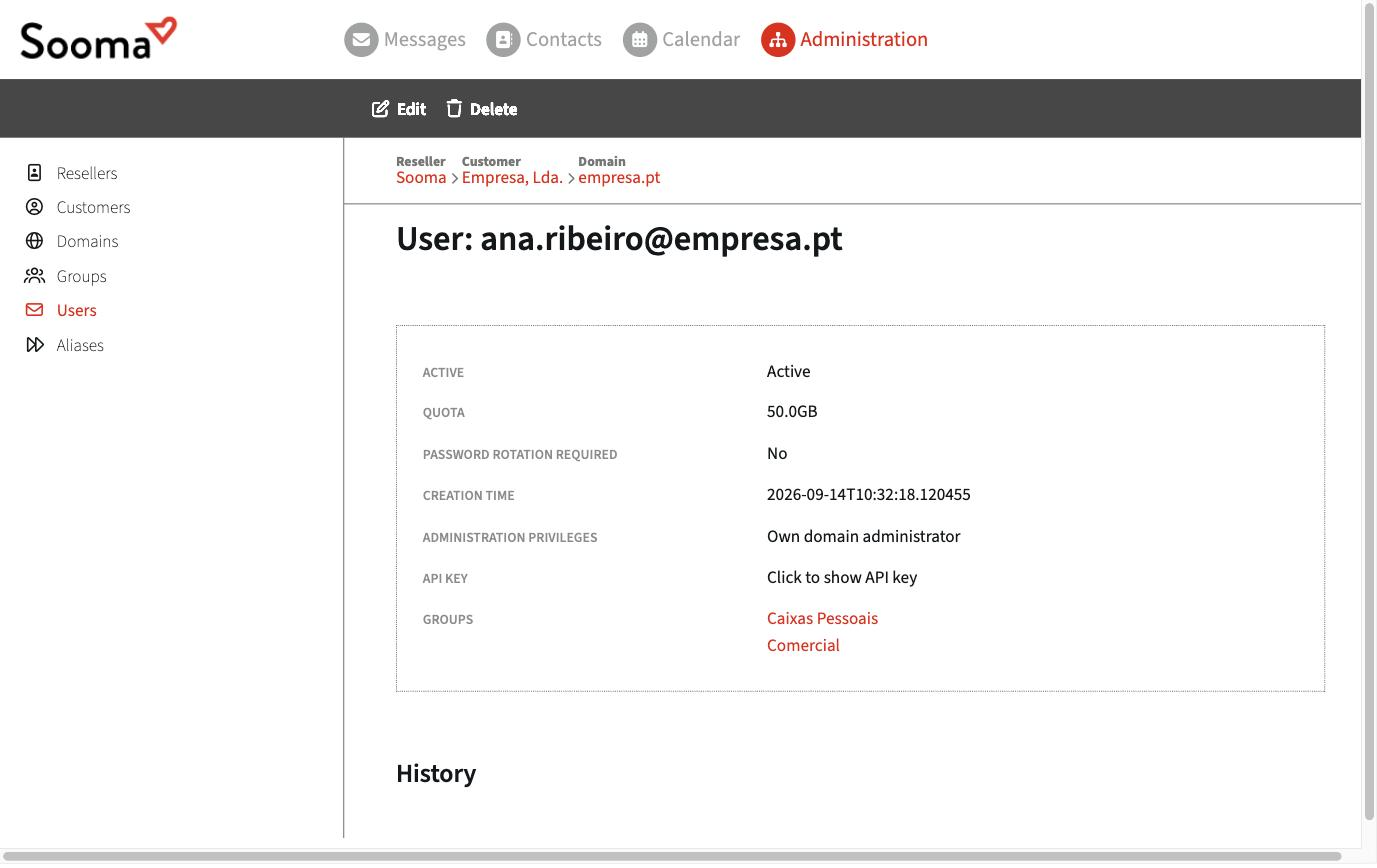This screenshot has width=1377, height=868.
Task: Navigate to Domains in sidebar
Action: pos(87,241)
